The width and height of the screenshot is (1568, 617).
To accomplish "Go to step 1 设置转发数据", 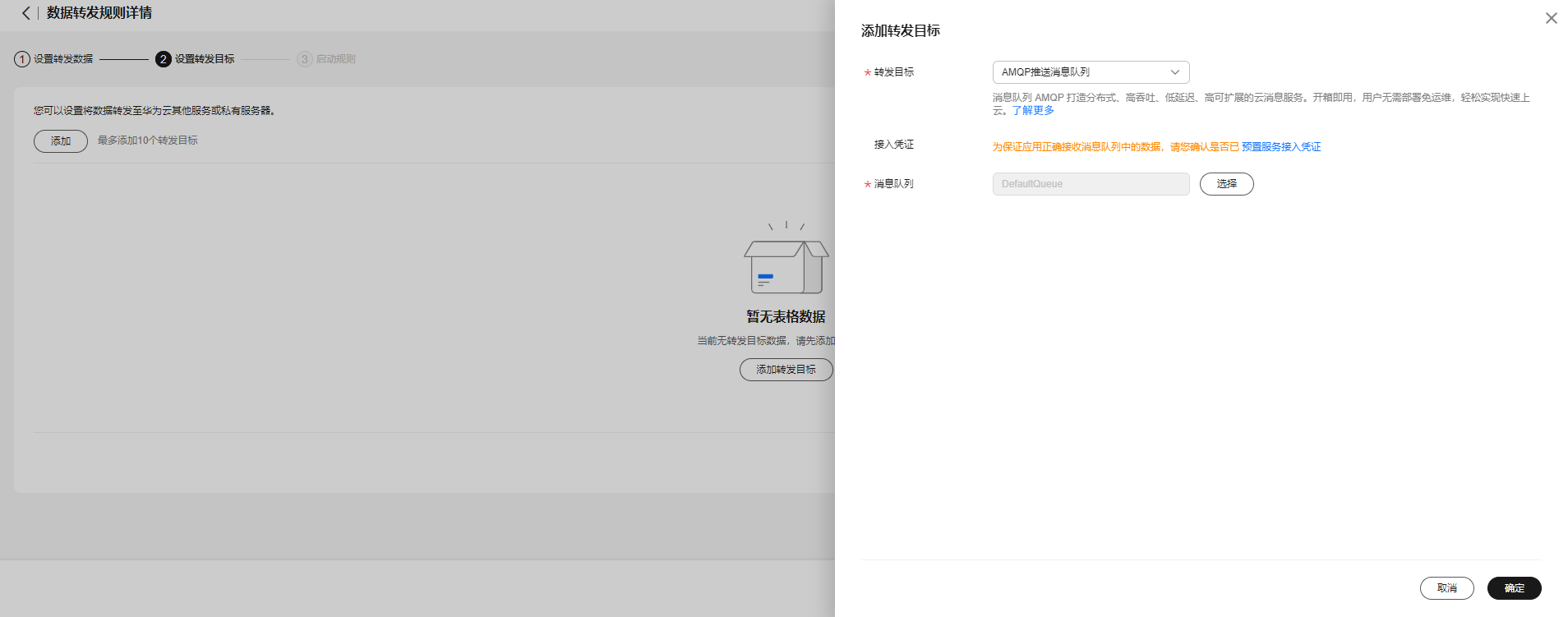I will (x=53, y=59).
